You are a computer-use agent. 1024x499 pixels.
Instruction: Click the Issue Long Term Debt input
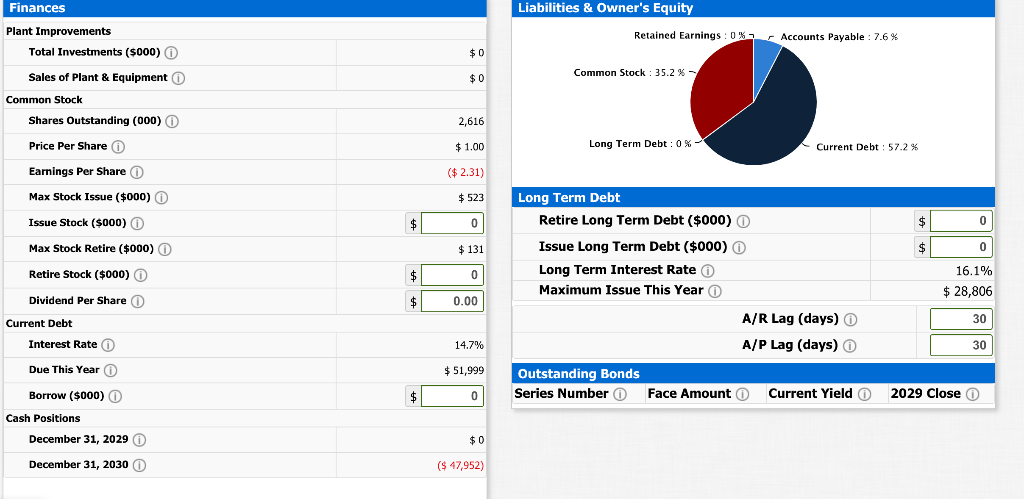961,247
